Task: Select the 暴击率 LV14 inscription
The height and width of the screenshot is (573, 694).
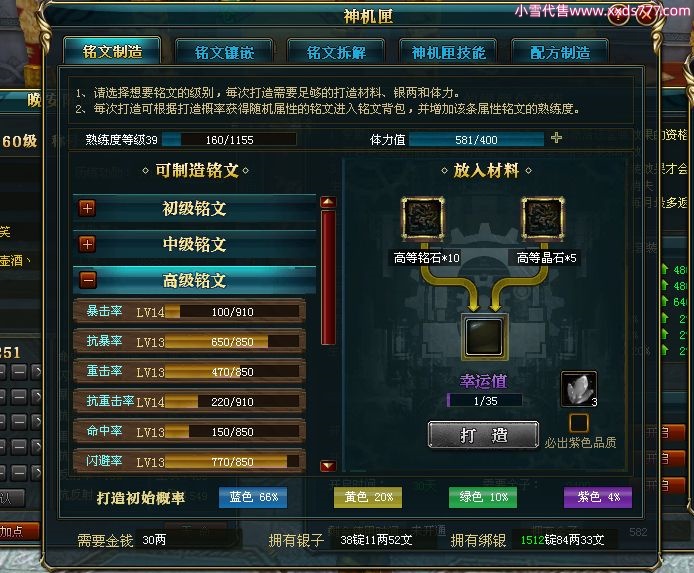Action: click(189, 311)
